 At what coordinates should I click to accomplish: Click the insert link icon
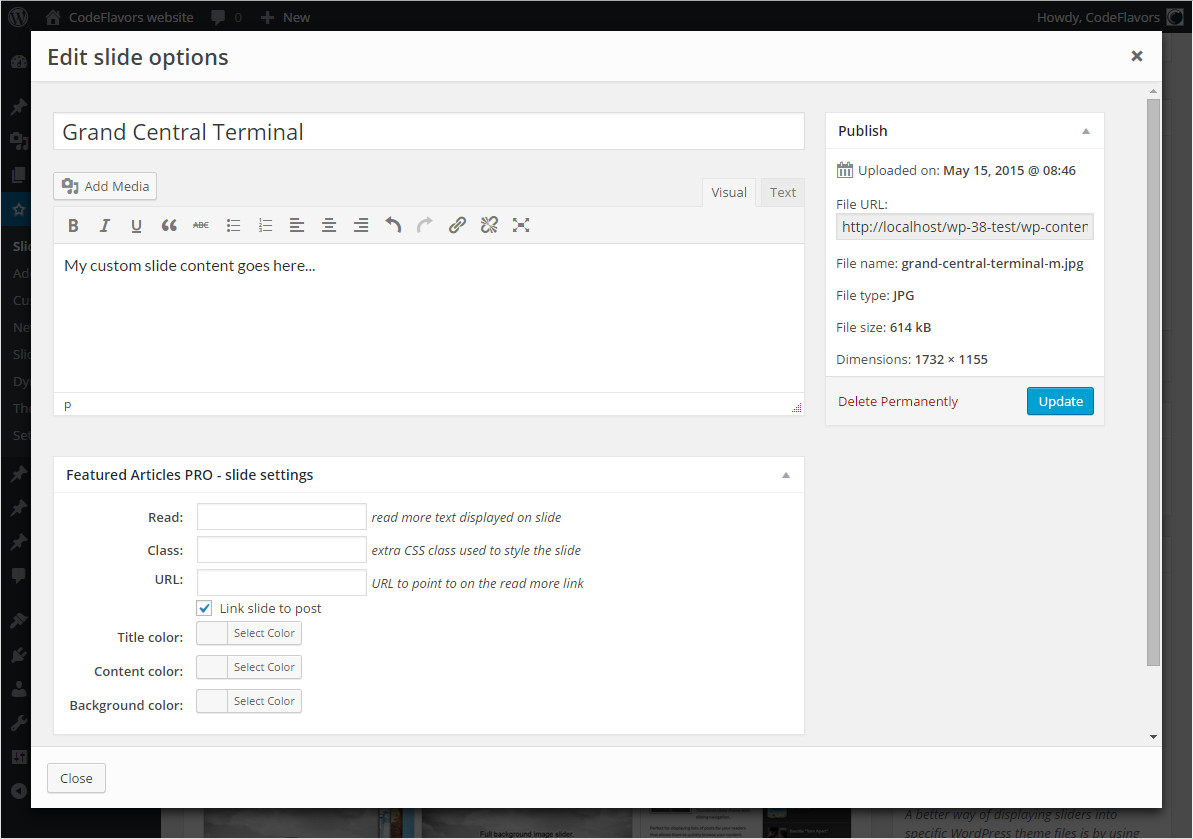coord(457,226)
